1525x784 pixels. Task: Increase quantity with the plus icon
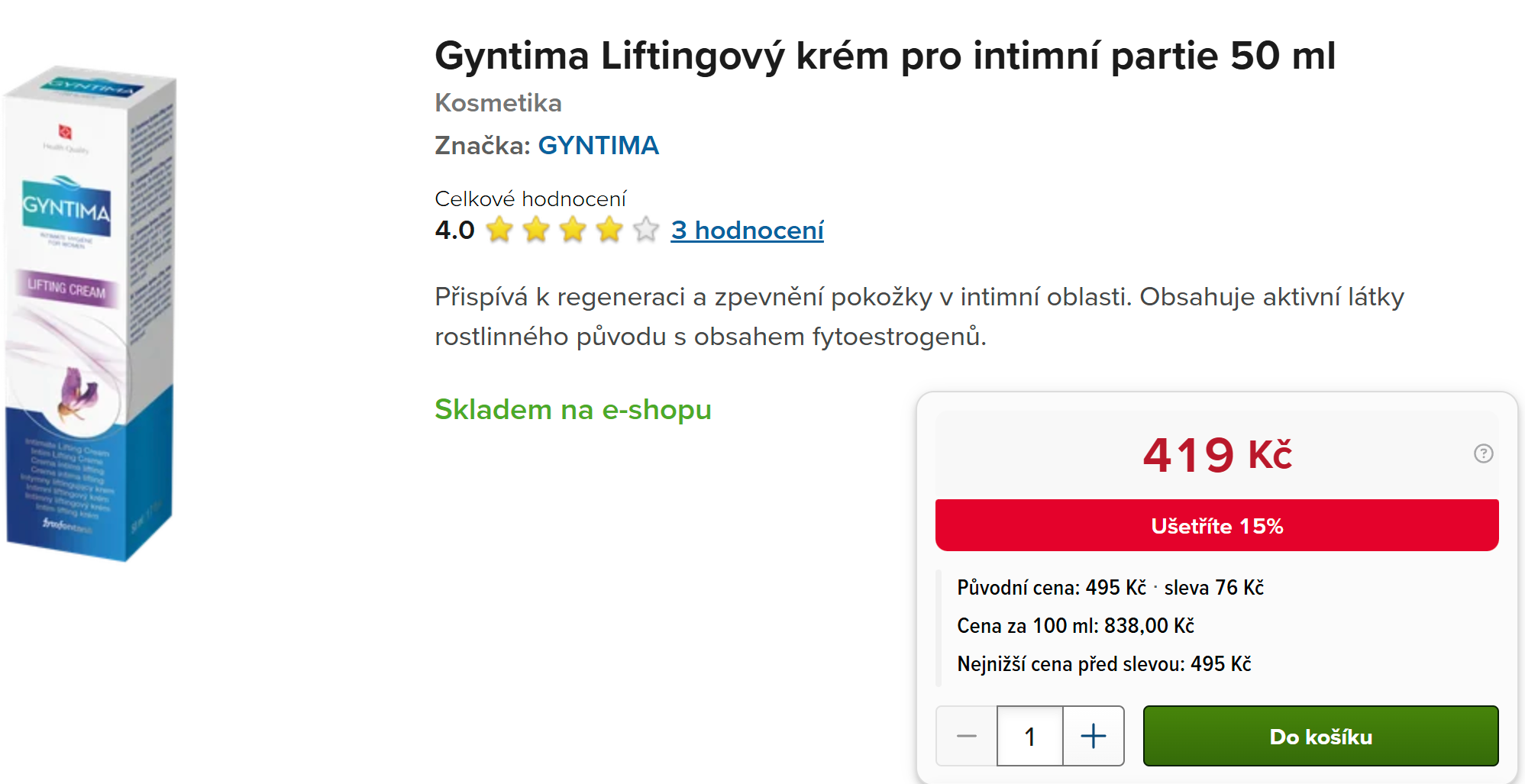tap(1093, 736)
